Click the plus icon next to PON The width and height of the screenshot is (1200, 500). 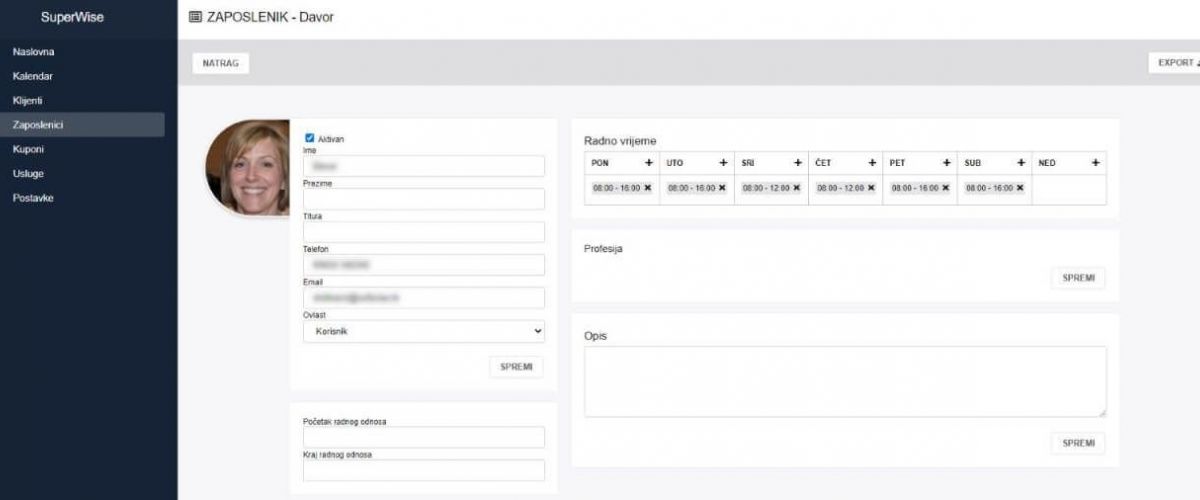[x=648, y=163]
